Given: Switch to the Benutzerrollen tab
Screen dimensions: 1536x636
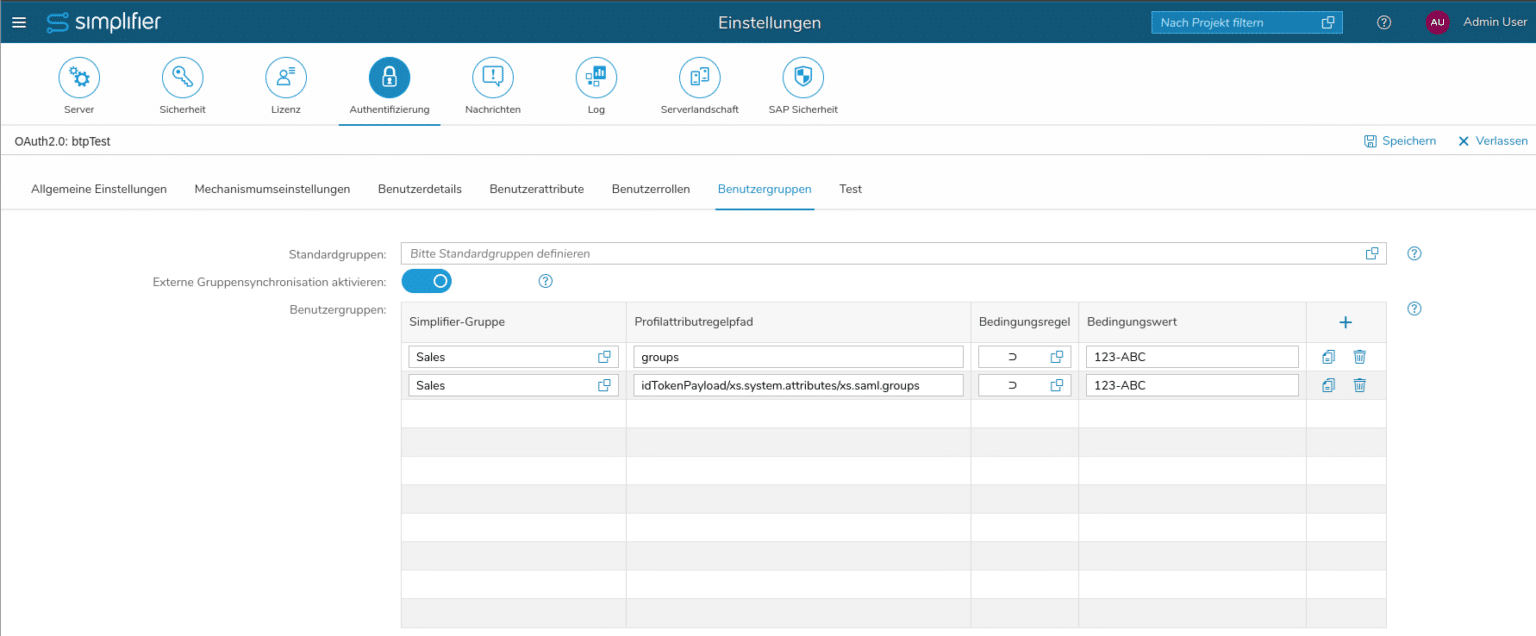Looking at the screenshot, I should click(x=651, y=189).
